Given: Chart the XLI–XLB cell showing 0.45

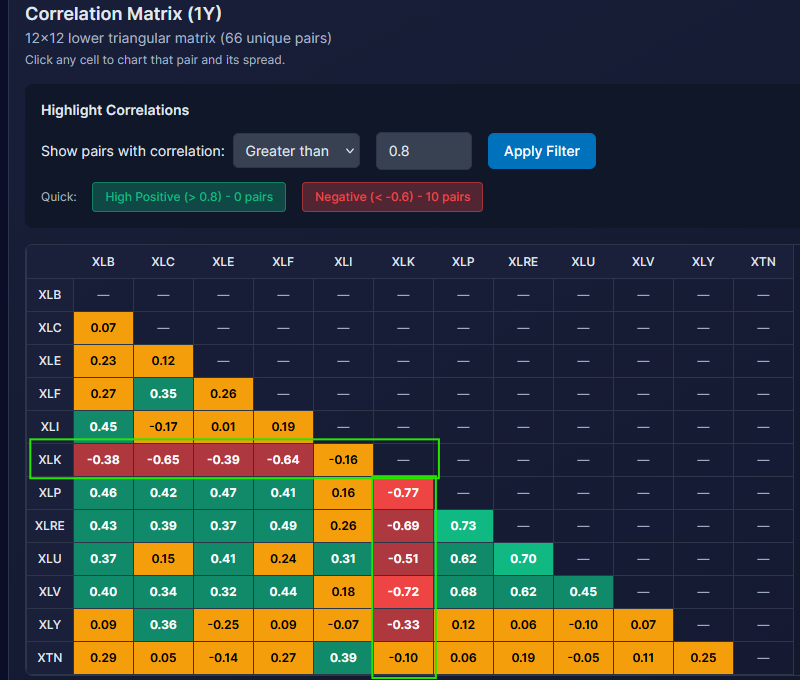Looking at the screenshot, I should pos(104,427).
